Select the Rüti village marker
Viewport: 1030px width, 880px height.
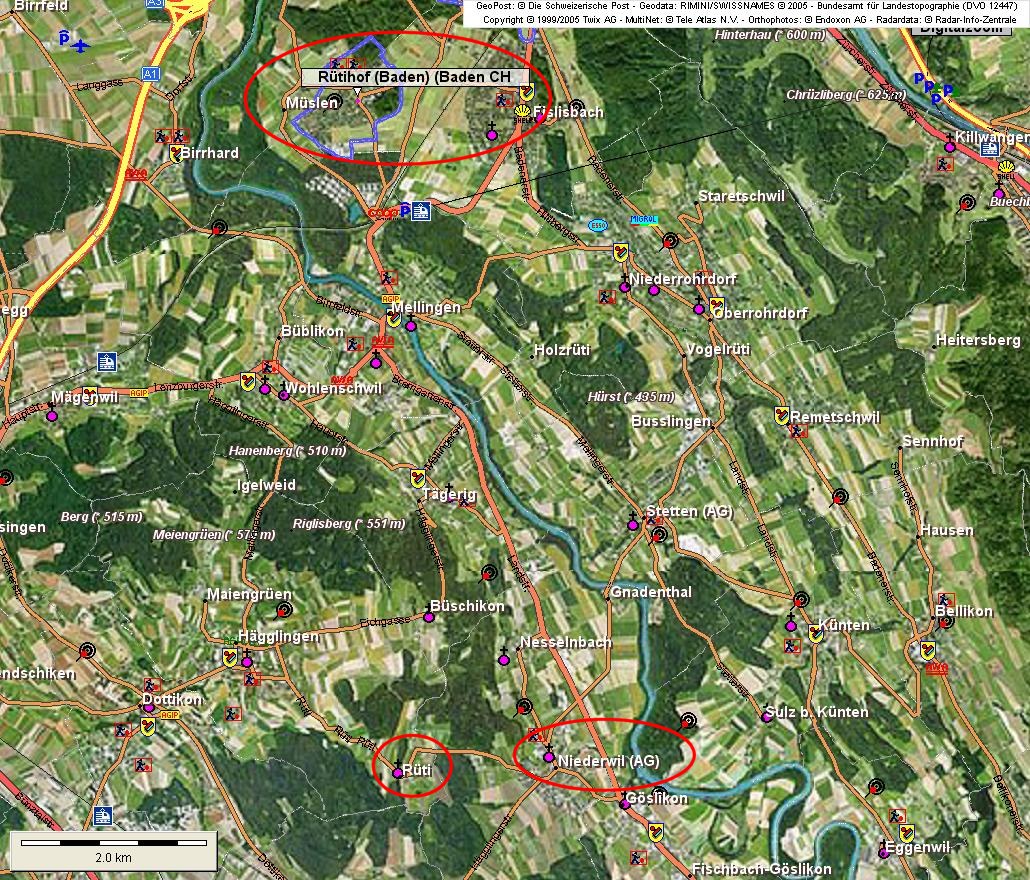tap(397, 771)
